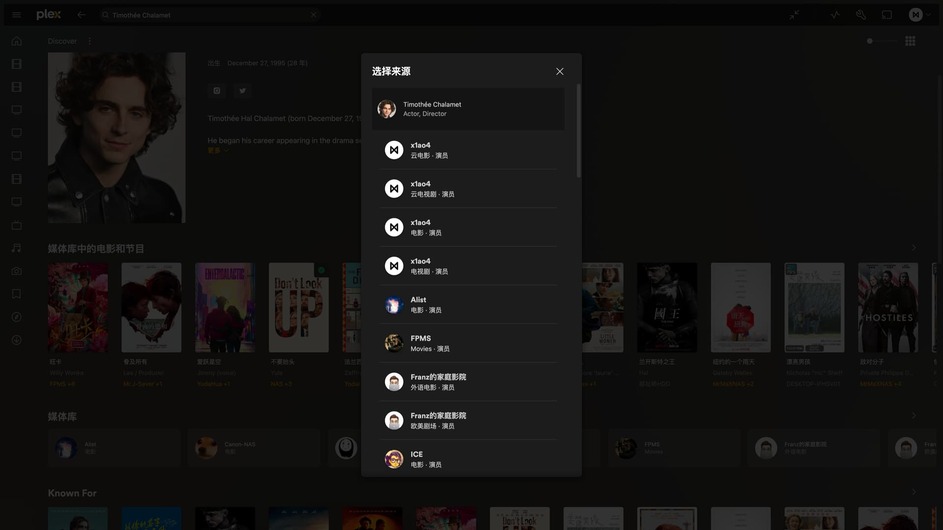
Task: Switch view with the grid icon
Action: tap(911, 41)
